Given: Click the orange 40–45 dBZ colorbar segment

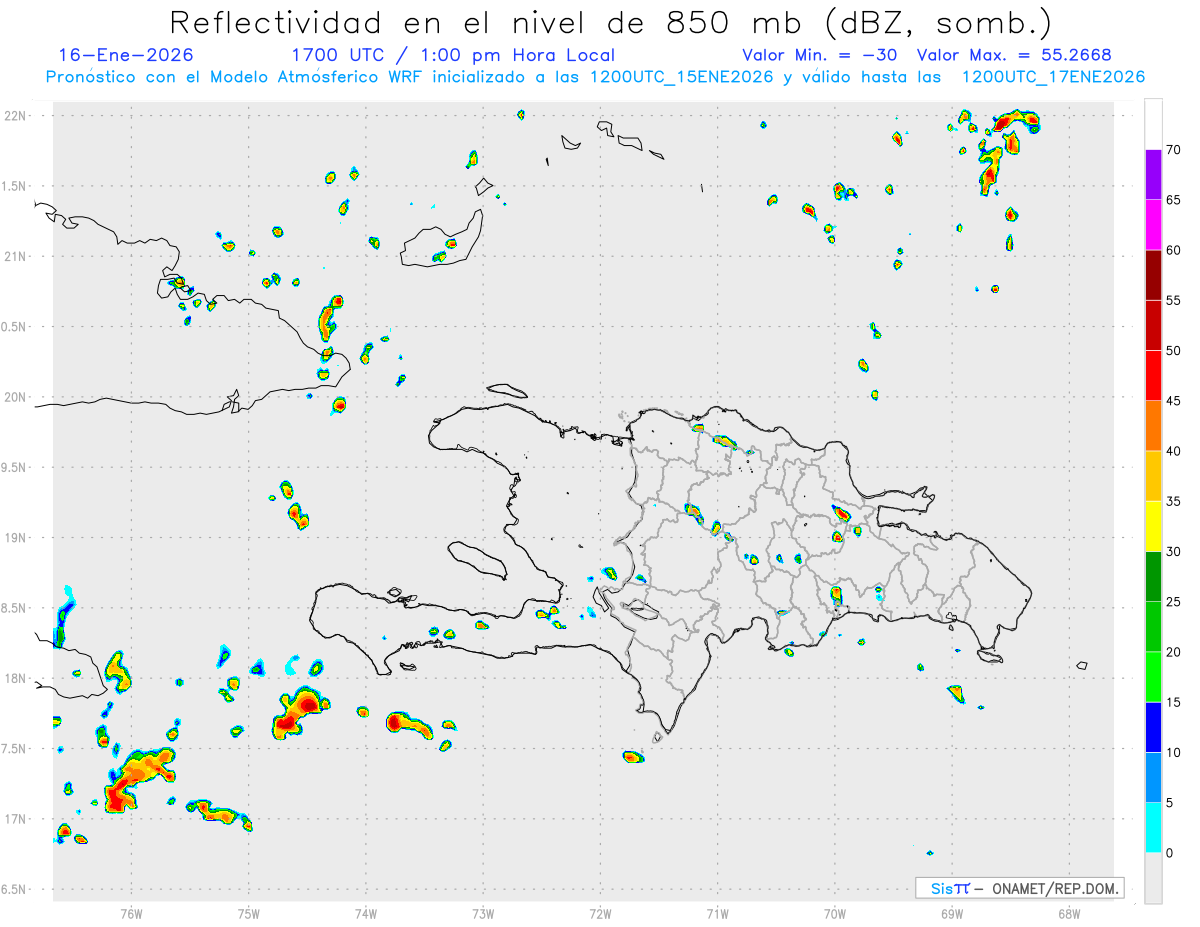Looking at the screenshot, I should coord(1153,426).
